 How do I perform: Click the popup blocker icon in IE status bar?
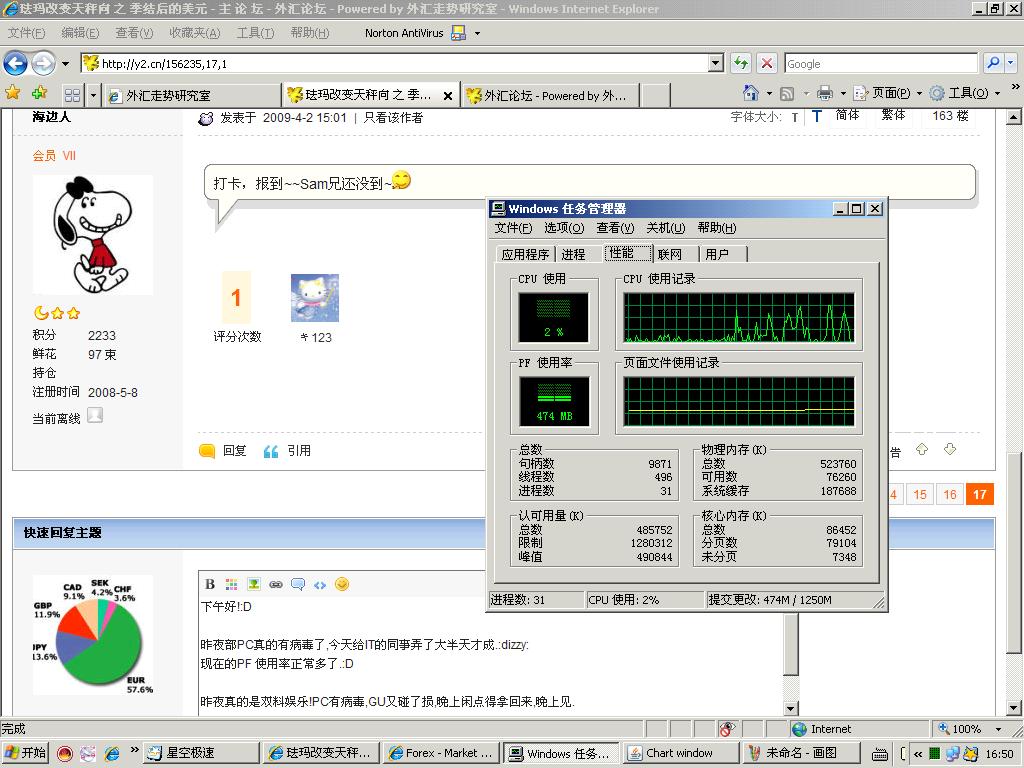727,729
